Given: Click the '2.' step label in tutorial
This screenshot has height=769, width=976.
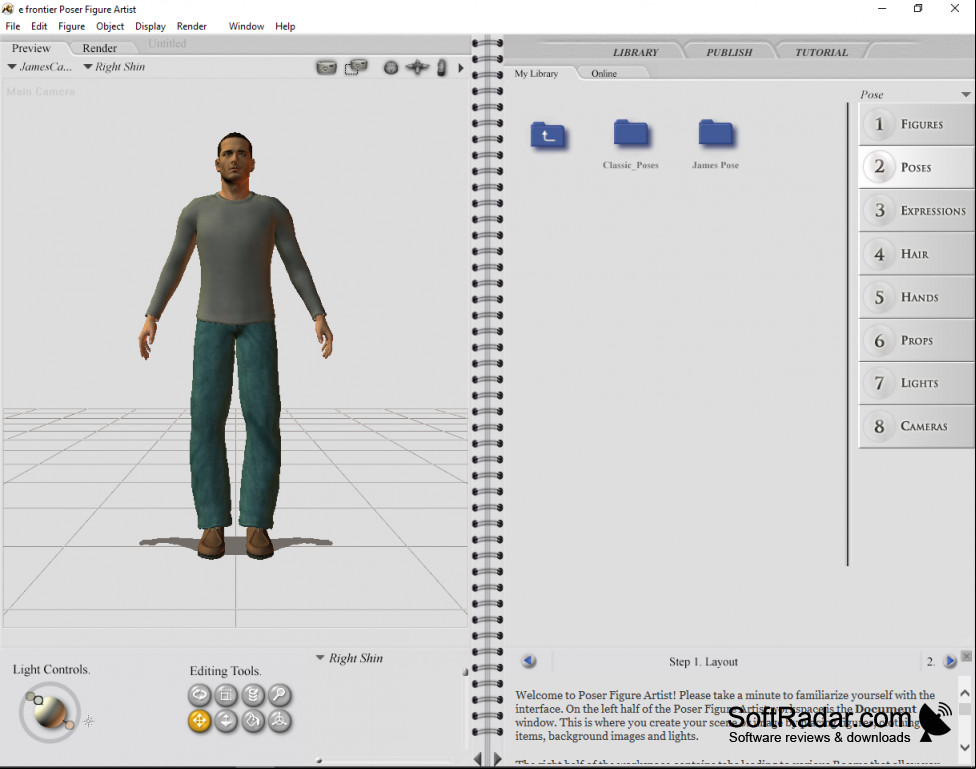Looking at the screenshot, I should (931, 661).
